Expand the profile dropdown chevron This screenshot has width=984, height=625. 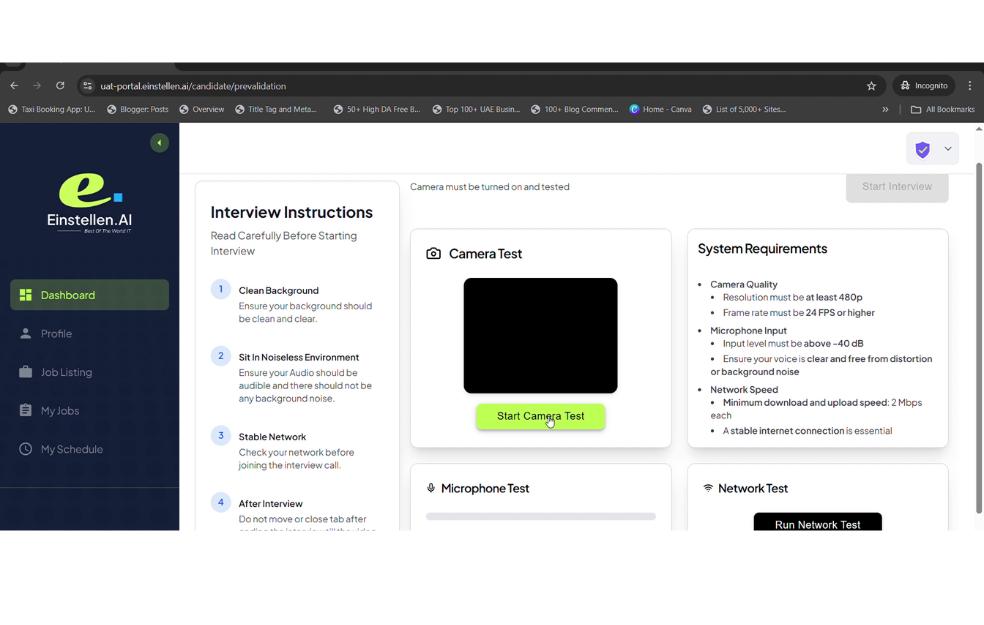(x=948, y=149)
